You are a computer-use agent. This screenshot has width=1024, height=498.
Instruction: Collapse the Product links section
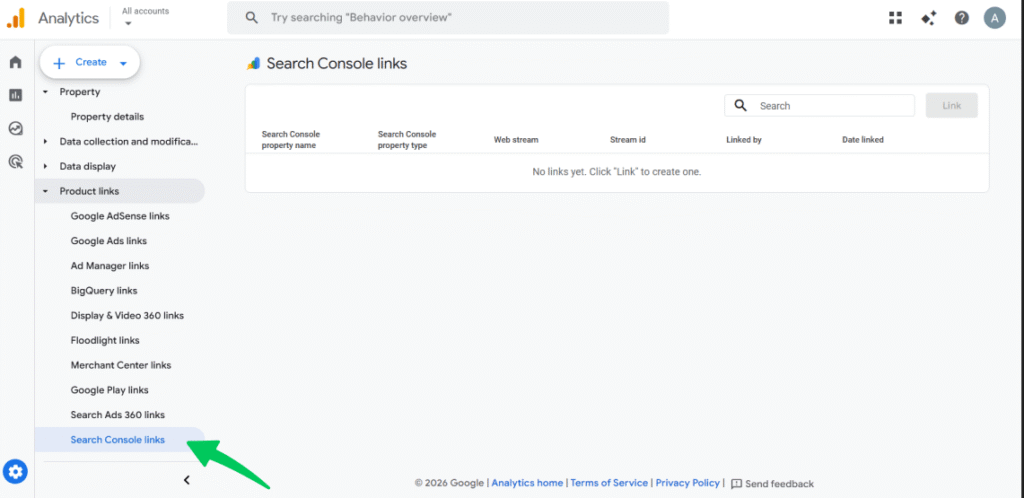45,191
